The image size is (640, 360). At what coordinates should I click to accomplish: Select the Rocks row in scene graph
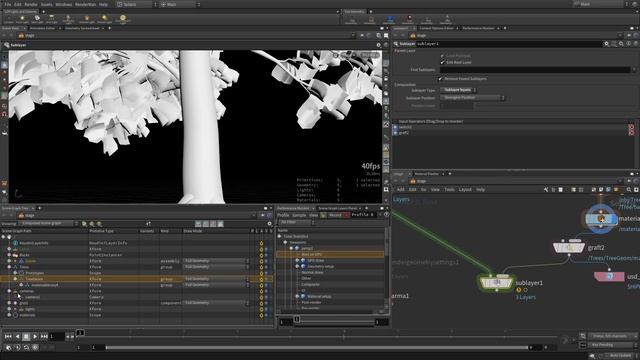coord(137,255)
